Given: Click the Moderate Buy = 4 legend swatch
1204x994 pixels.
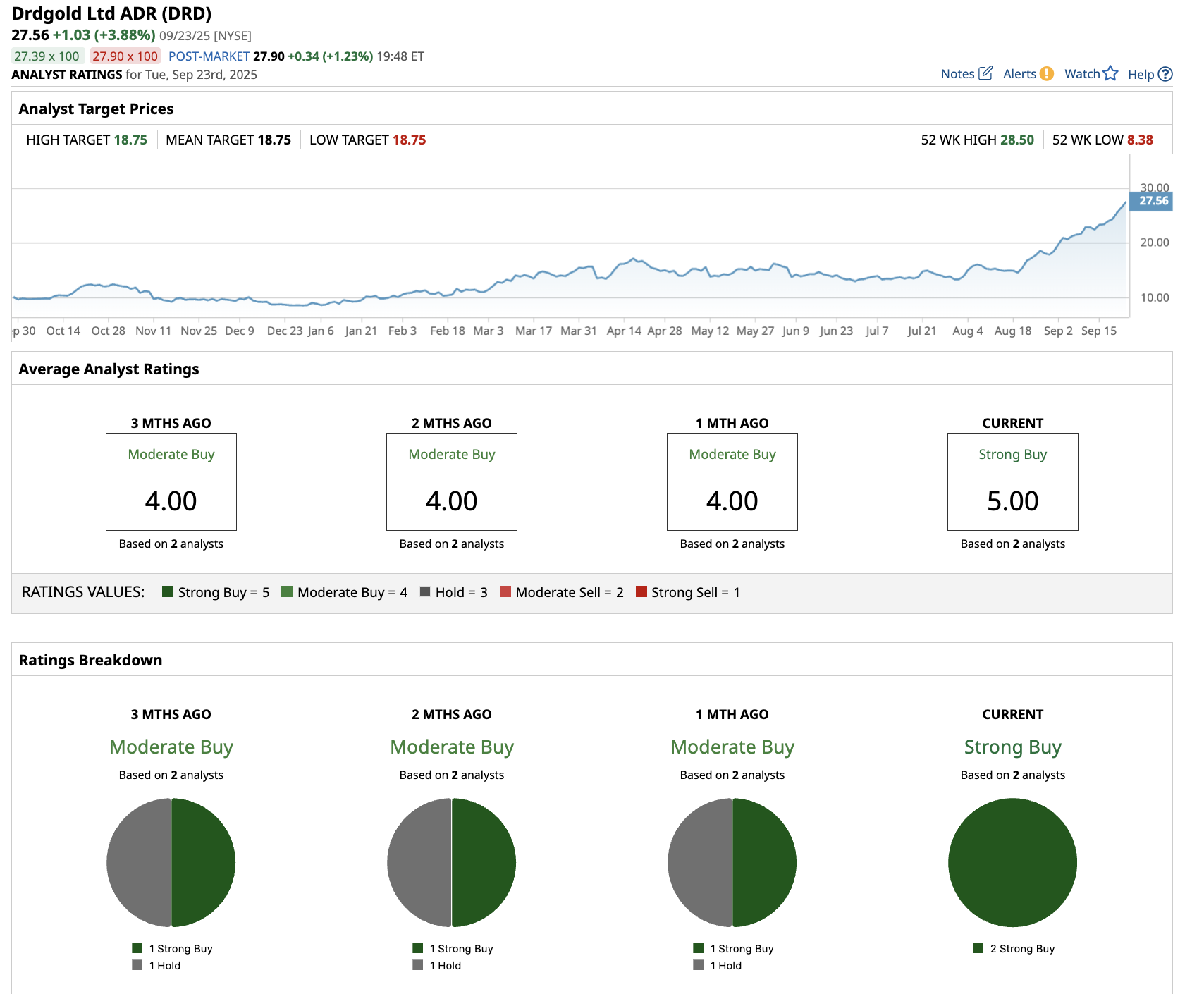Looking at the screenshot, I should click(287, 591).
